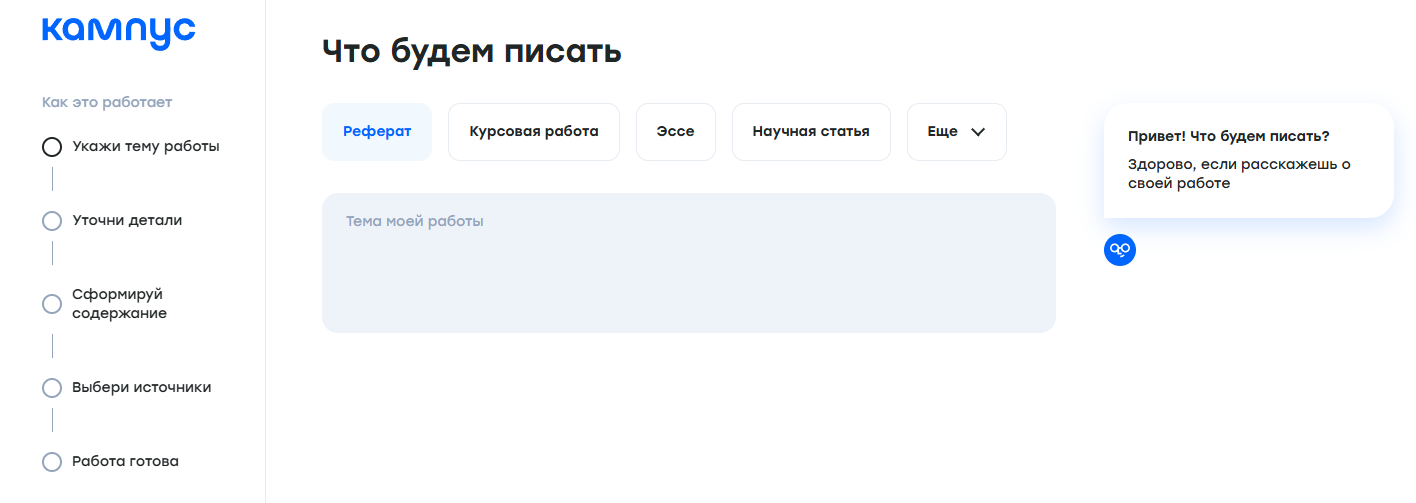Select the Уточни детали step circle
Viewport: 1416px width, 503px height.
(52, 221)
